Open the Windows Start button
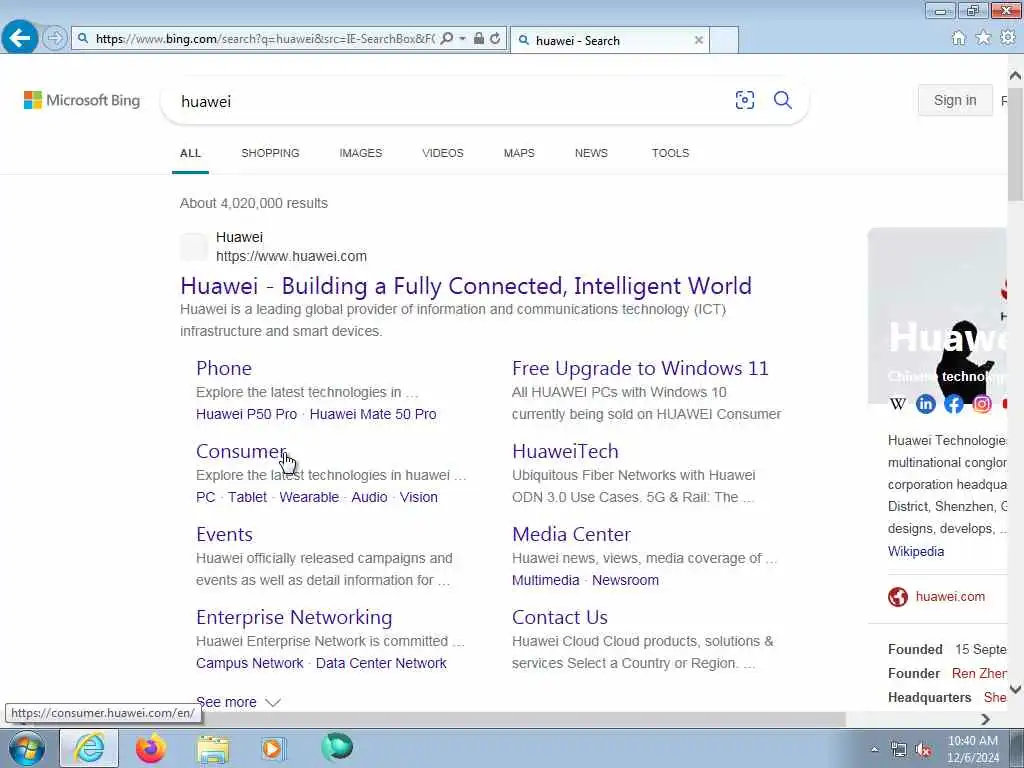The height and width of the screenshot is (768, 1024). pyautogui.click(x=27, y=748)
